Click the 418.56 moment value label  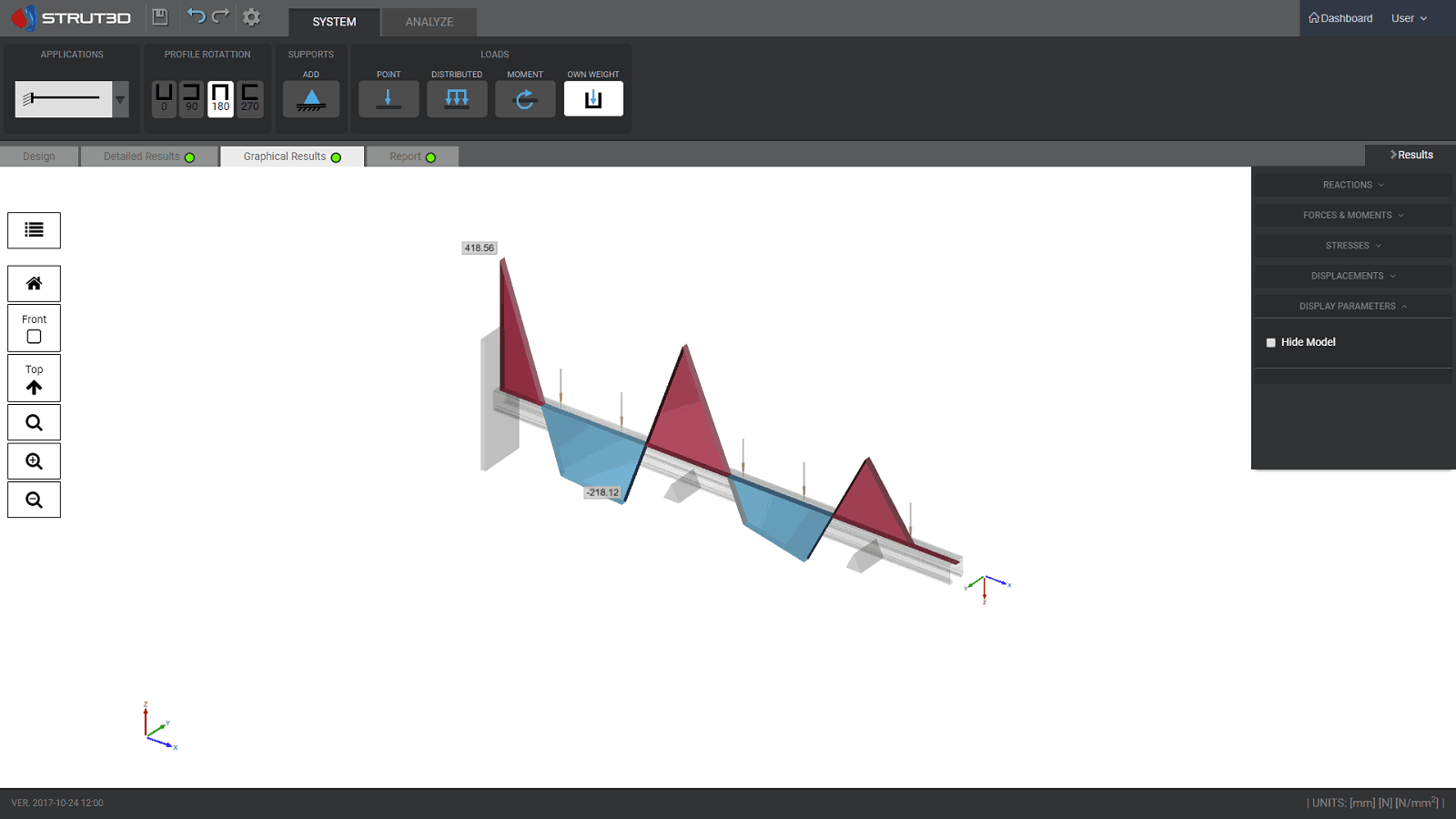tap(479, 248)
